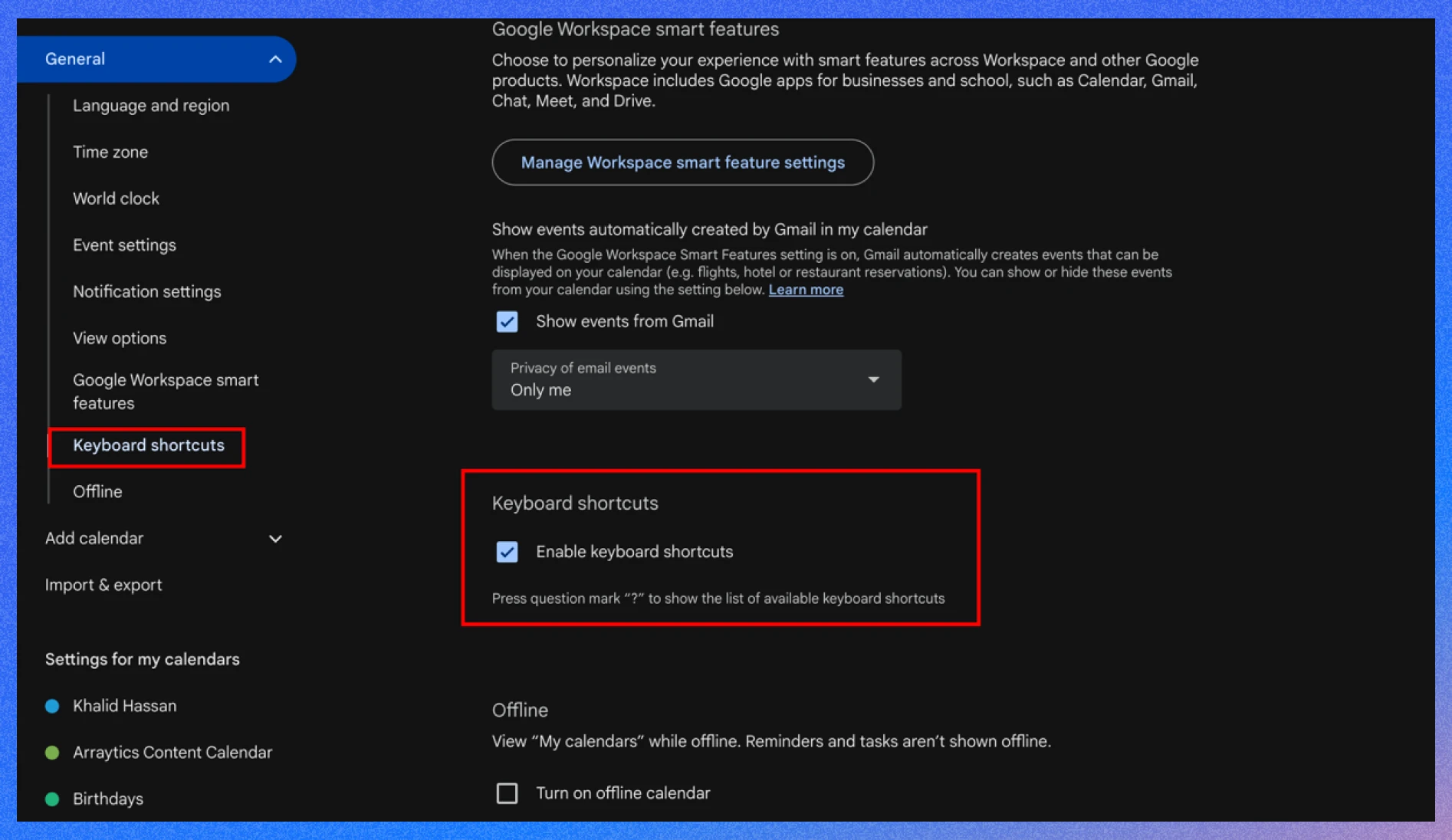Open Event settings section
Screen dimensions: 1452x840
(124, 245)
